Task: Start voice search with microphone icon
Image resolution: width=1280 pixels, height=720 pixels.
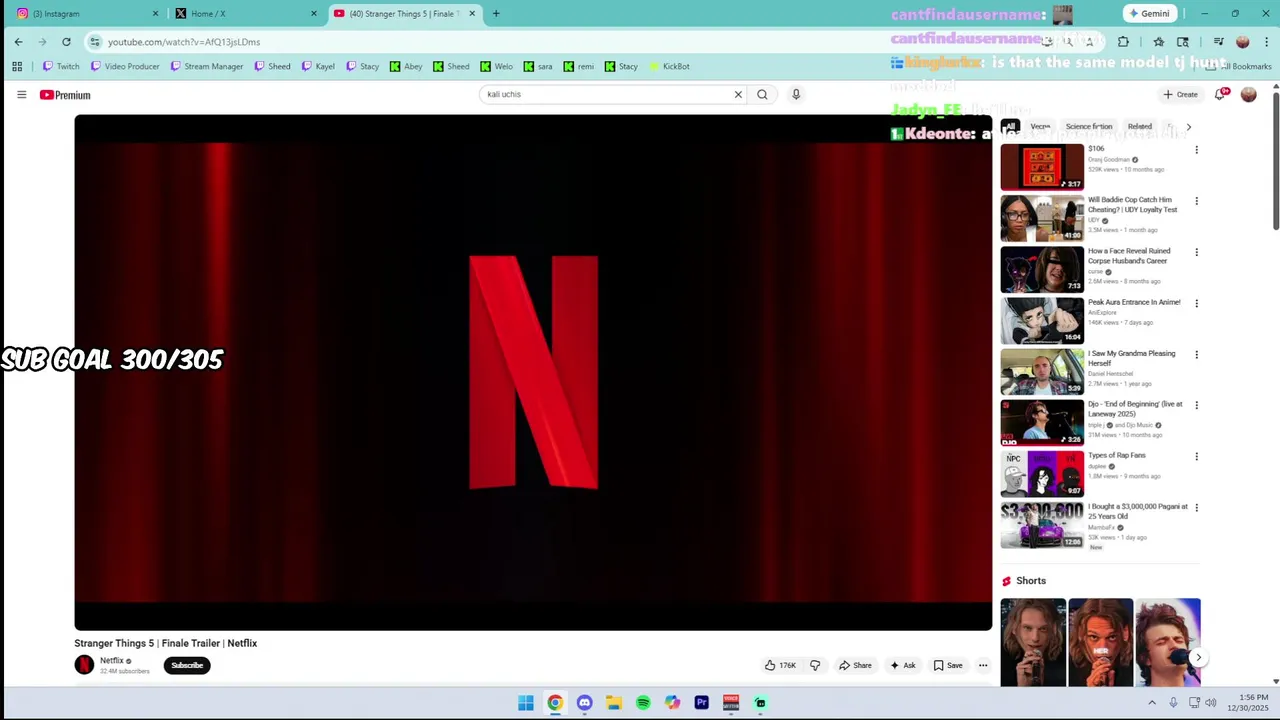Action: tap(796, 94)
